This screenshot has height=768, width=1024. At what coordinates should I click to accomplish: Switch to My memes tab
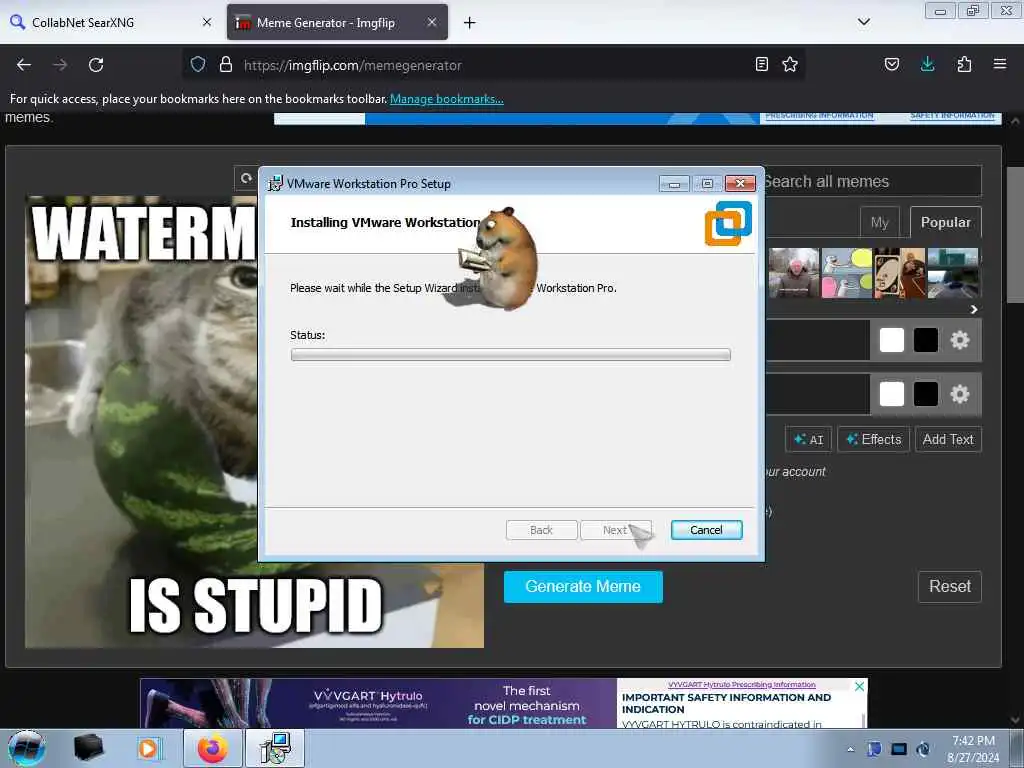tap(880, 222)
